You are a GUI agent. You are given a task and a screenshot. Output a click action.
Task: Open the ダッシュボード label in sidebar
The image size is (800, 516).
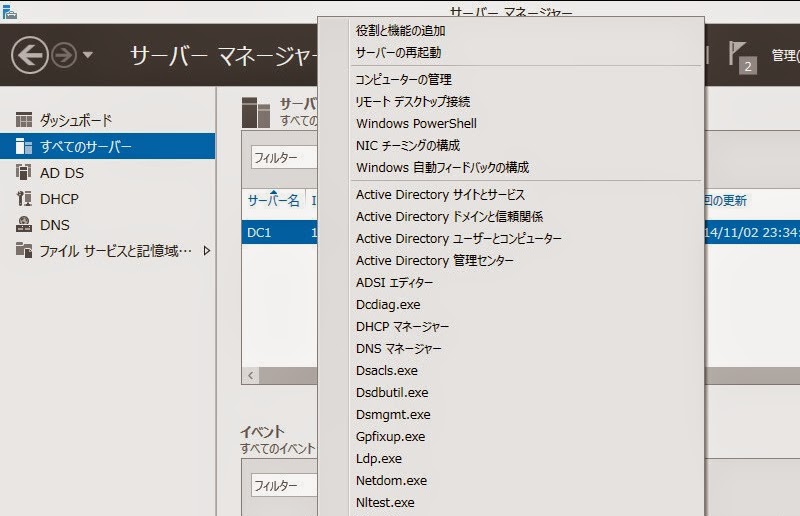76,120
